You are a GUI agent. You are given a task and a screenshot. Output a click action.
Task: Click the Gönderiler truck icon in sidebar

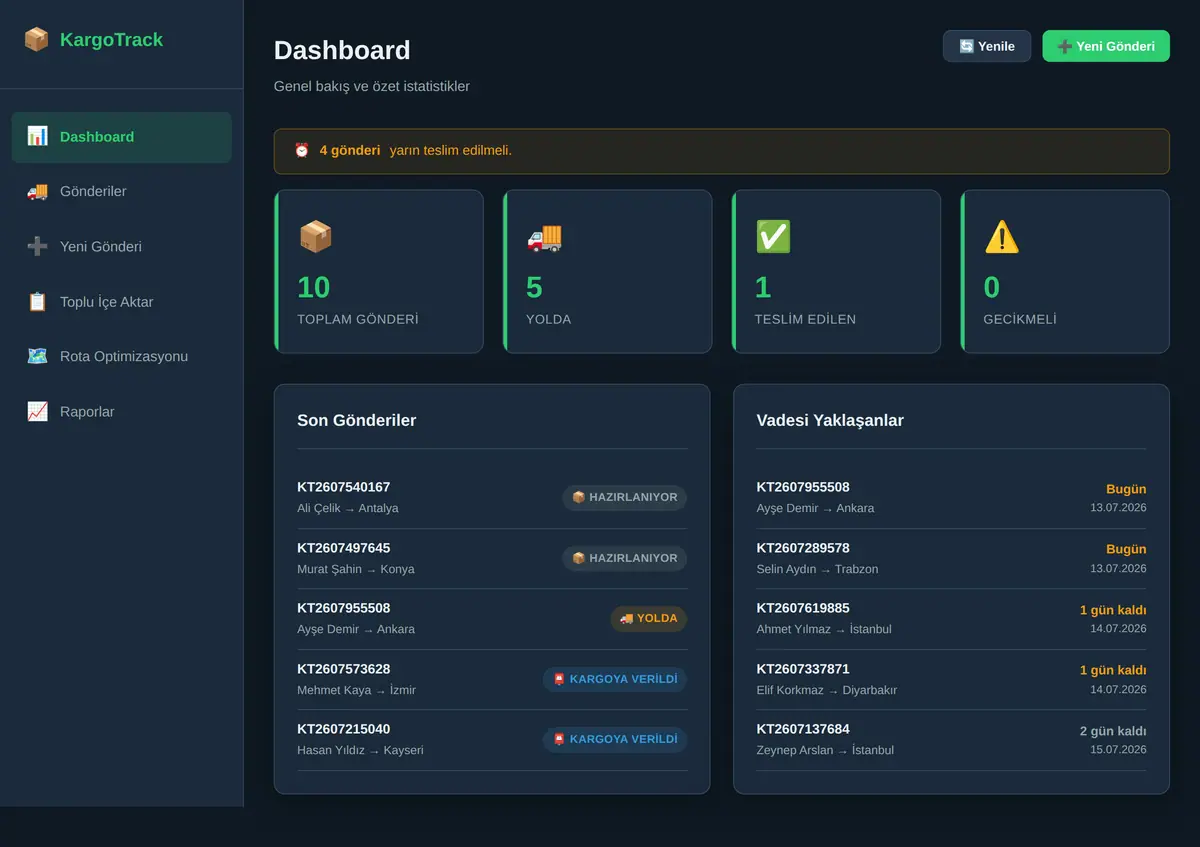pyautogui.click(x=37, y=191)
